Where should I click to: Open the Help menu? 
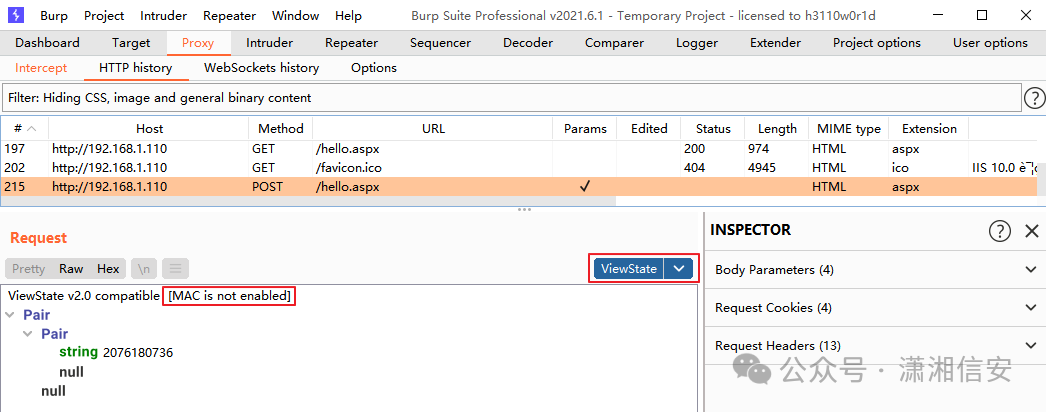348,15
